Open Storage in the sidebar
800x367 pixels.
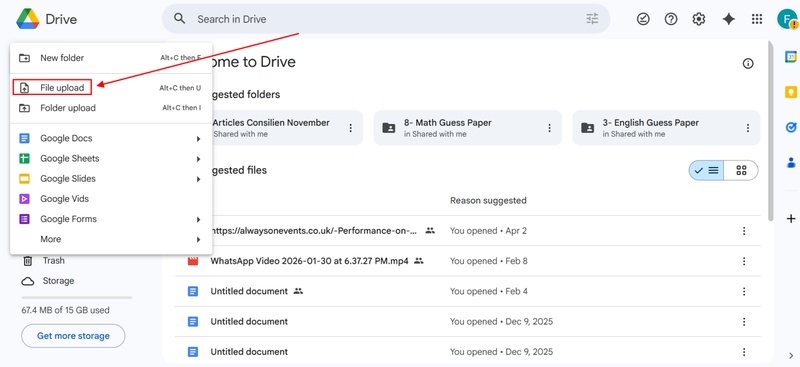pos(58,281)
